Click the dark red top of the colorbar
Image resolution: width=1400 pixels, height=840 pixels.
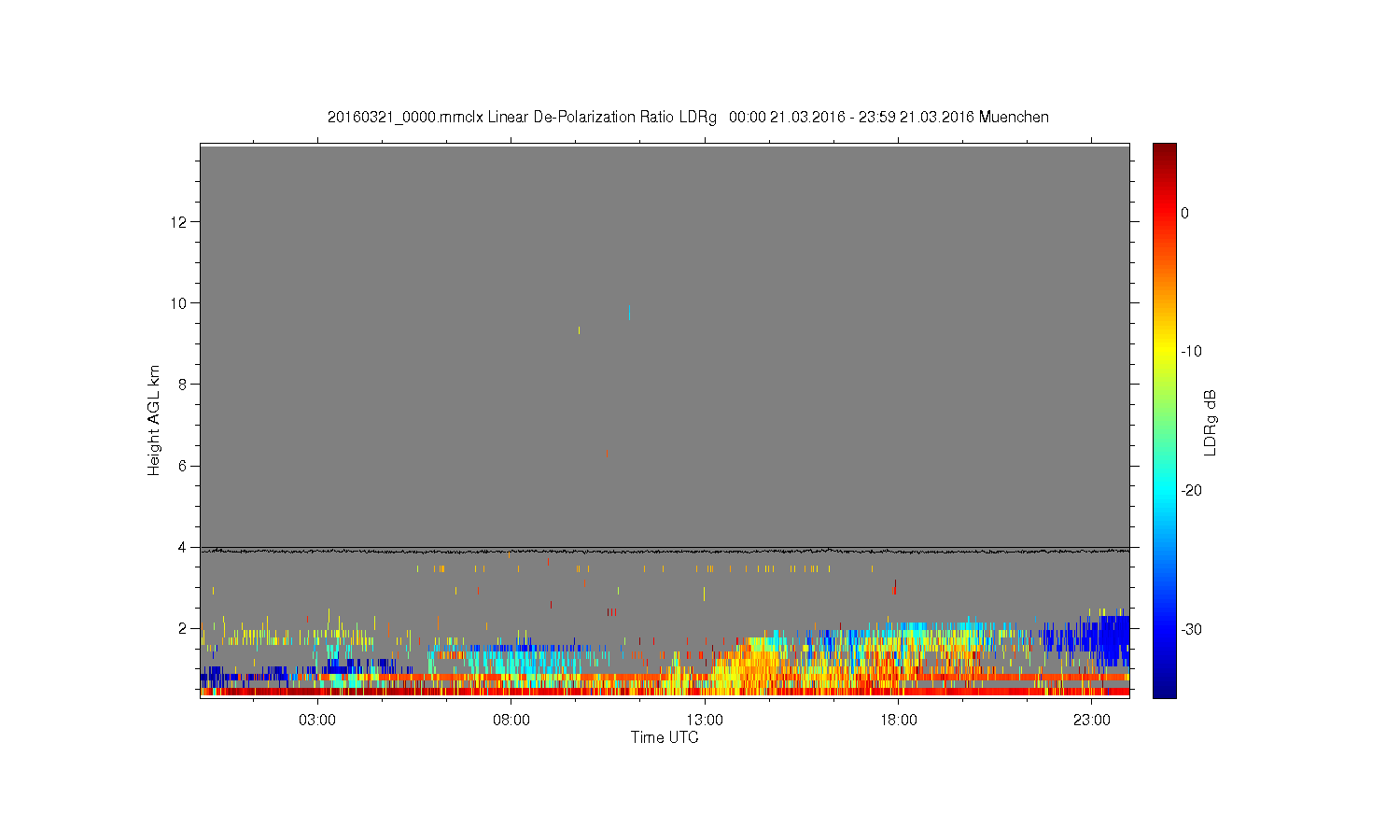1164,152
